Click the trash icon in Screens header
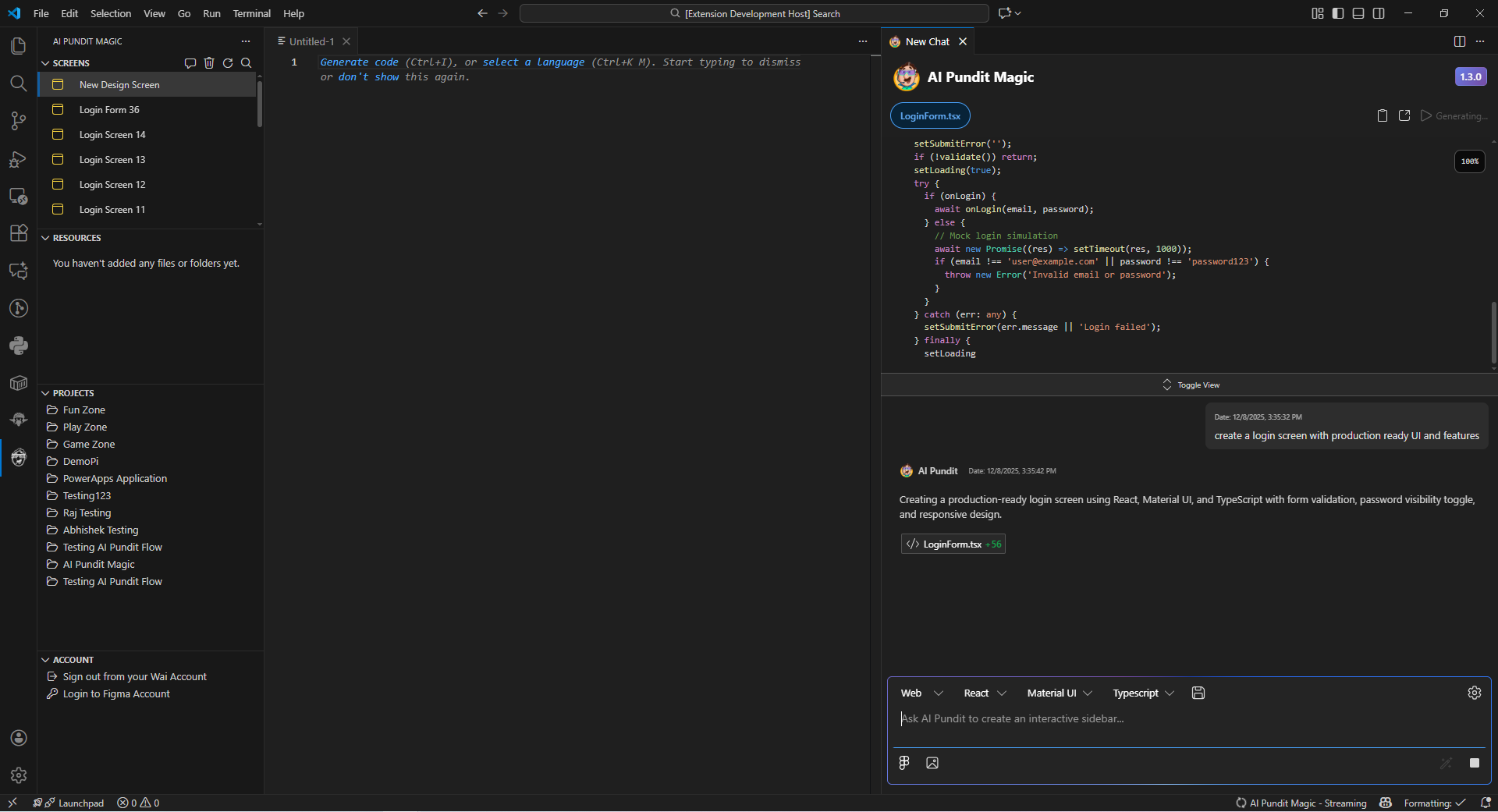 209,63
